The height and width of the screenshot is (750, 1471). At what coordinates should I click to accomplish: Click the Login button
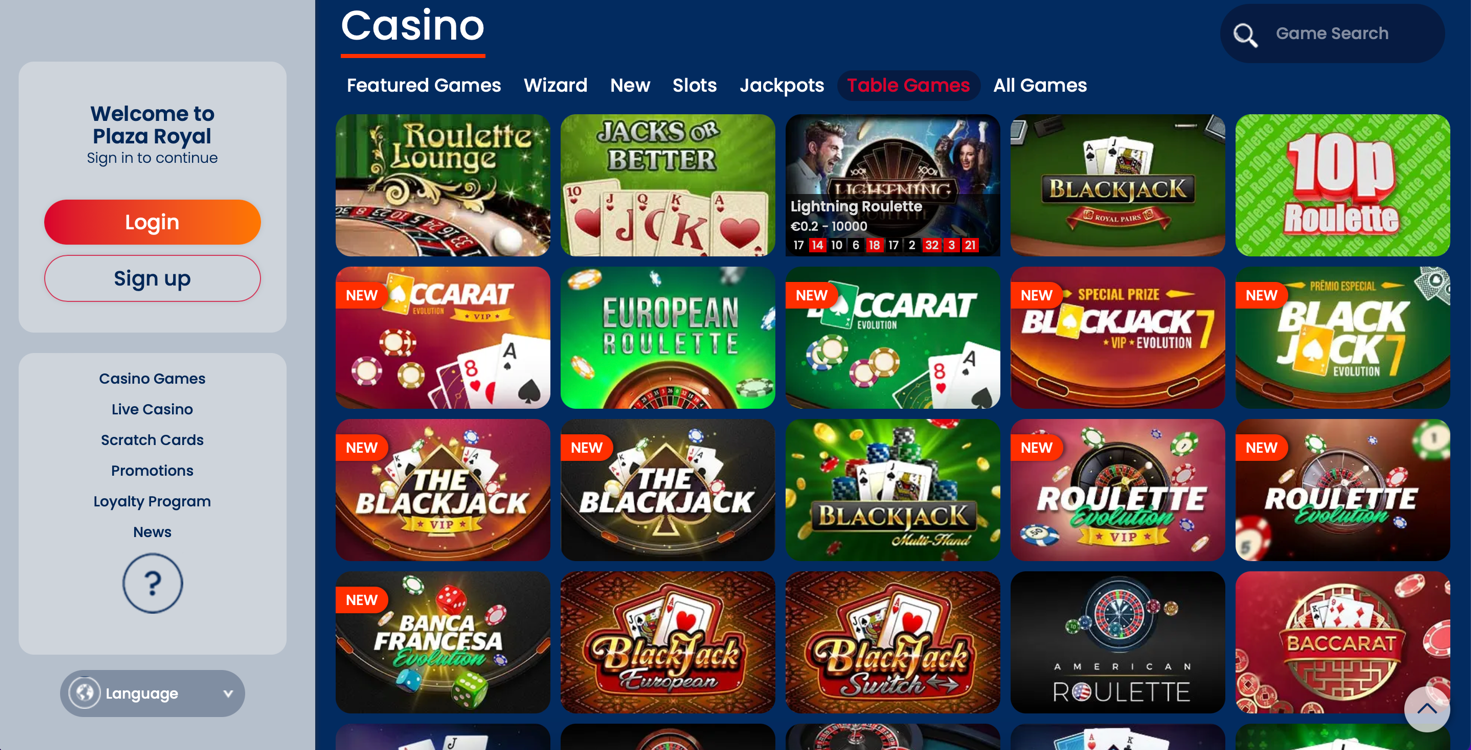coord(152,222)
